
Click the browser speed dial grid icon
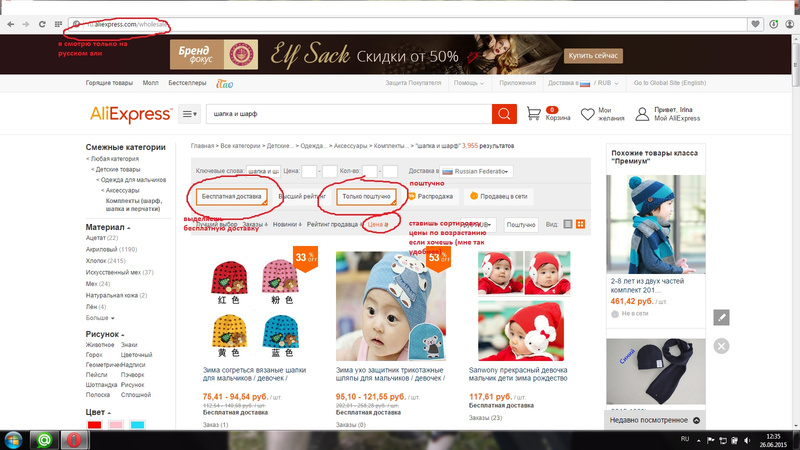[58, 24]
